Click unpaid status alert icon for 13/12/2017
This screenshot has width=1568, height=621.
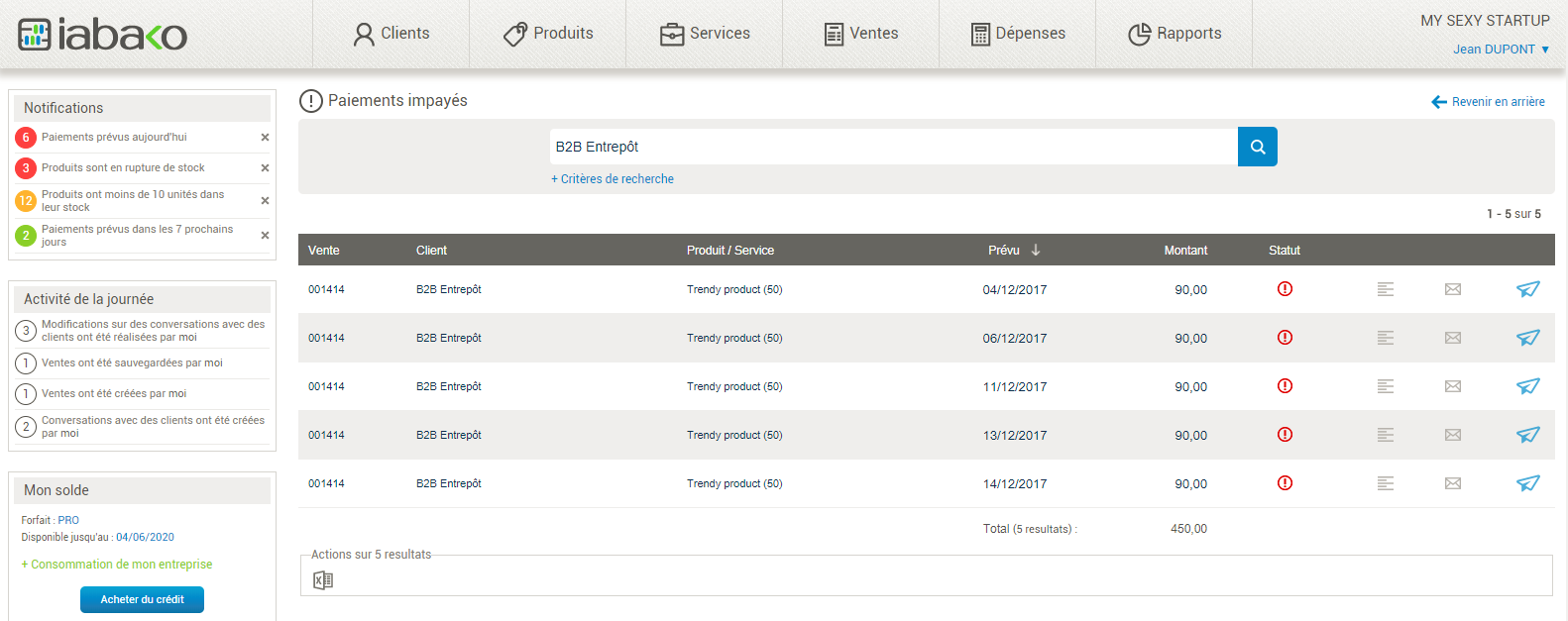(x=1285, y=434)
